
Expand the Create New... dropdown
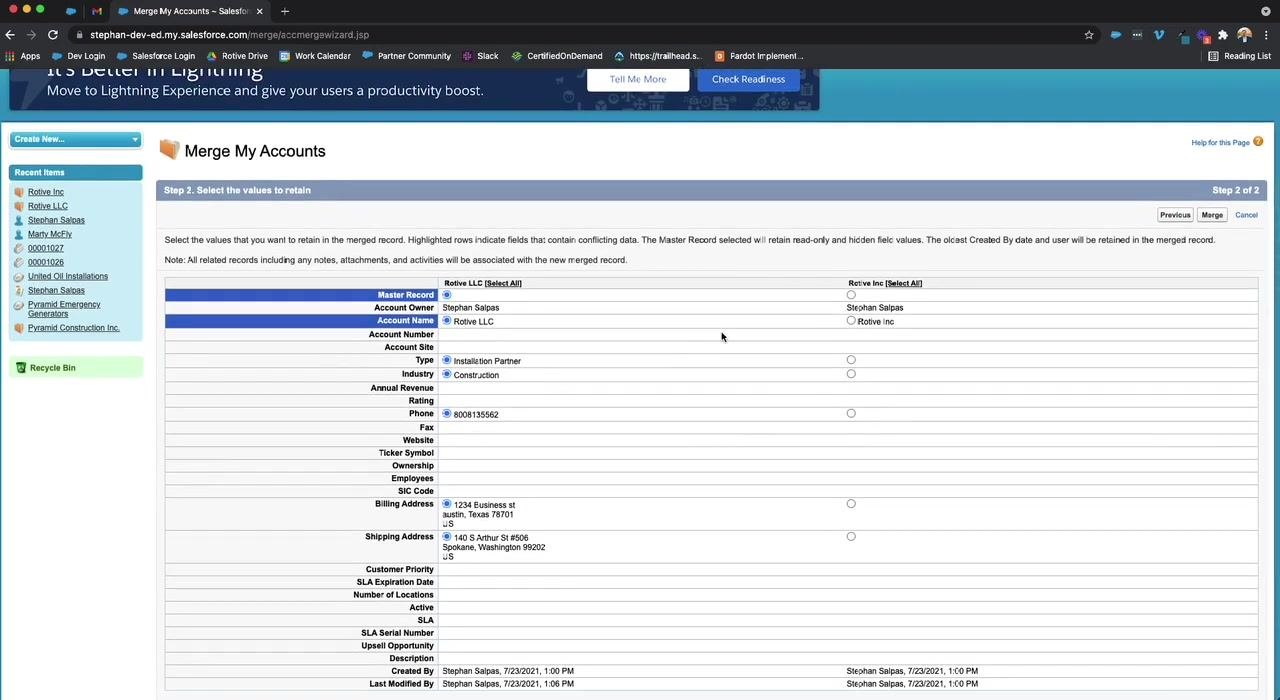75,139
